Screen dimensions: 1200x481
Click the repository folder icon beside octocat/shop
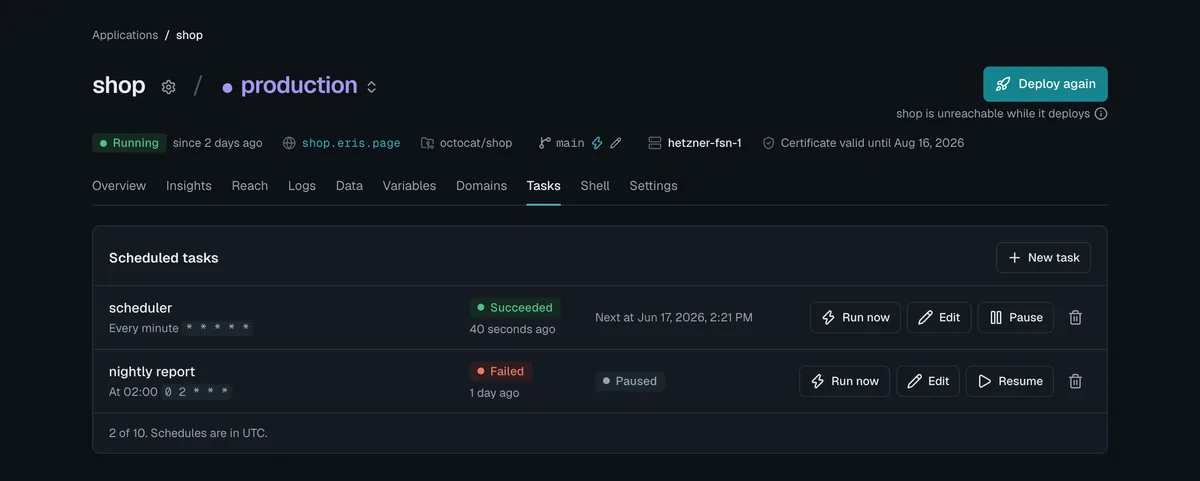coord(428,143)
